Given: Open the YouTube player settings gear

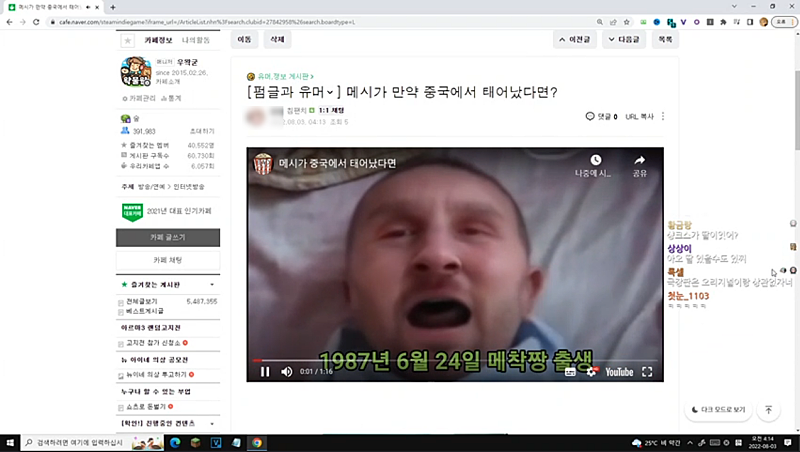Looking at the screenshot, I should click(x=591, y=372).
